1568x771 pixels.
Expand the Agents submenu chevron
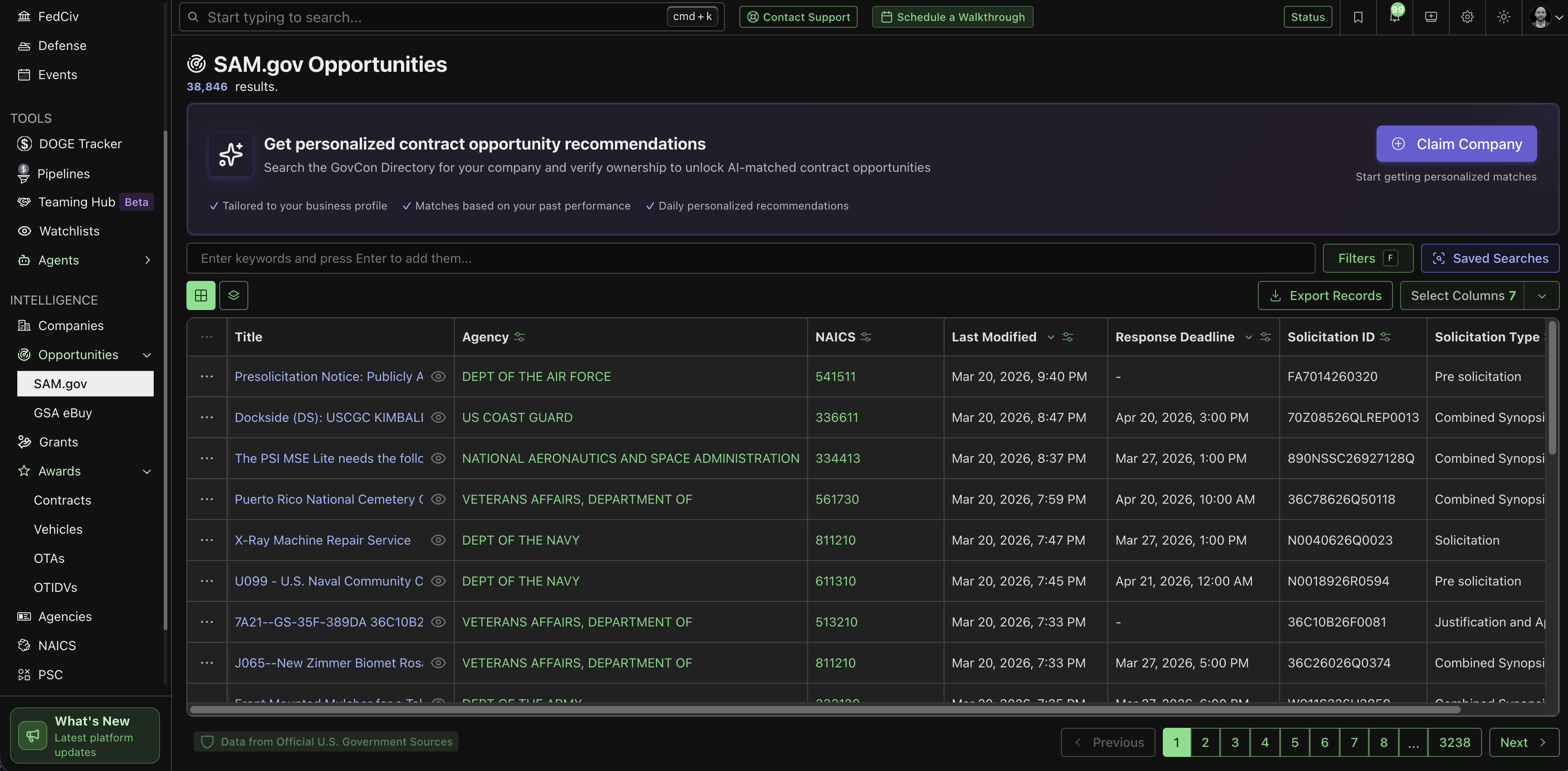click(x=147, y=260)
